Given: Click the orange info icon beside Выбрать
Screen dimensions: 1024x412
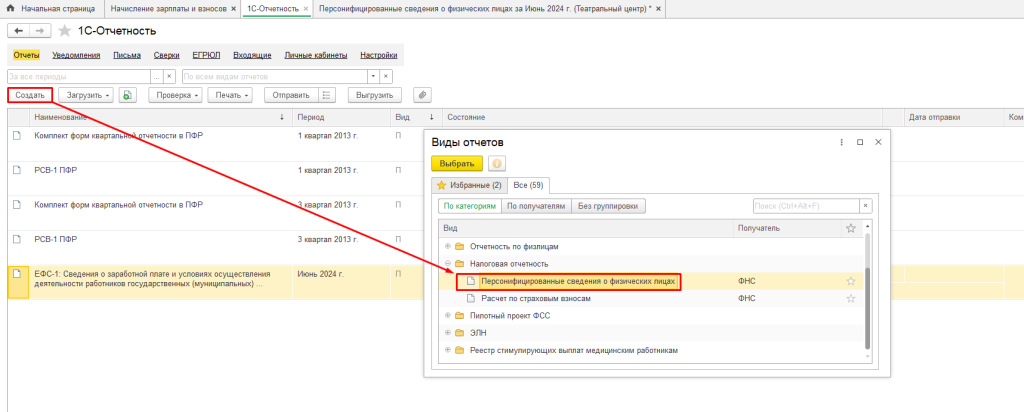Looking at the screenshot, I should [497, 164].
